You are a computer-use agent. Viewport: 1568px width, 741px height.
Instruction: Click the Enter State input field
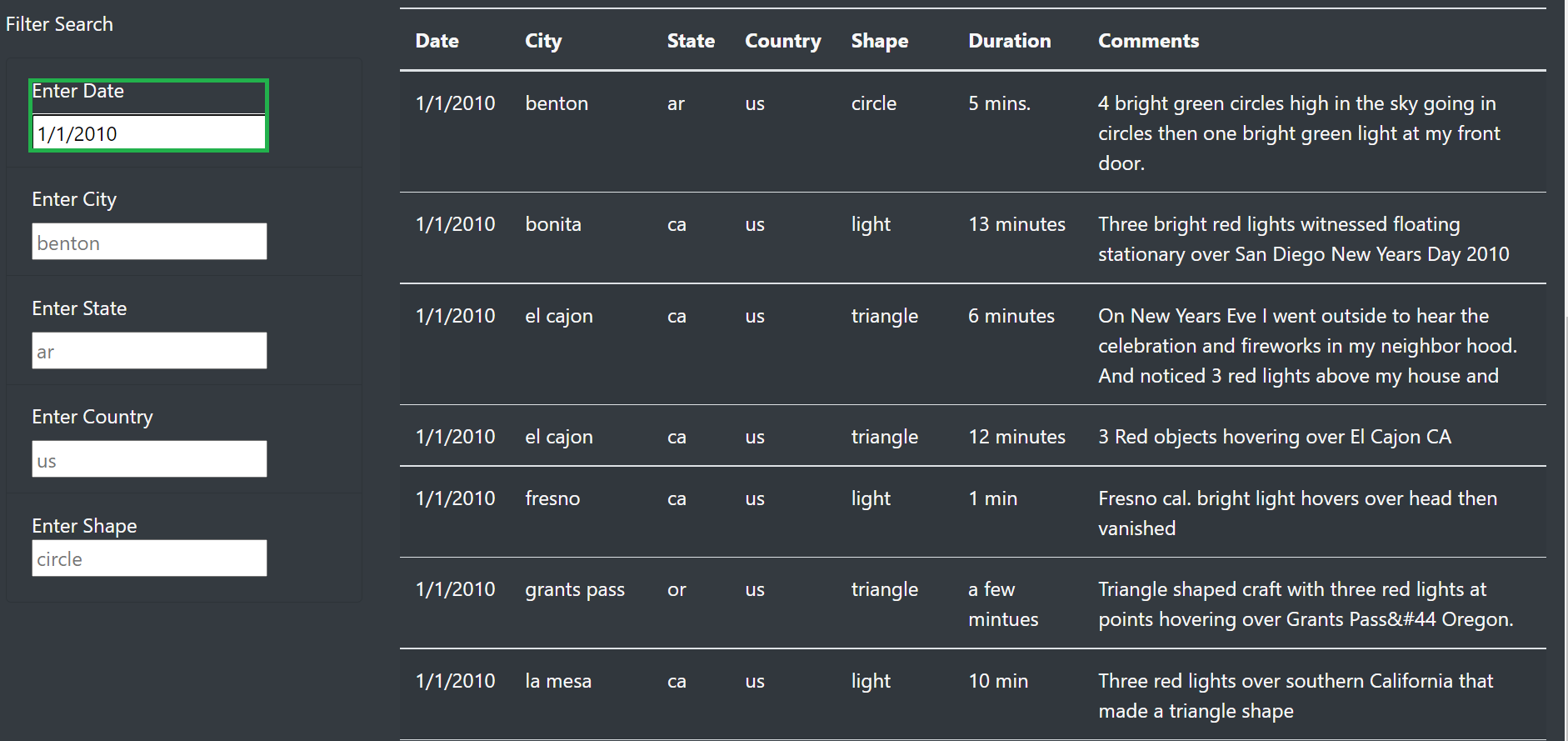coord(148,350)
